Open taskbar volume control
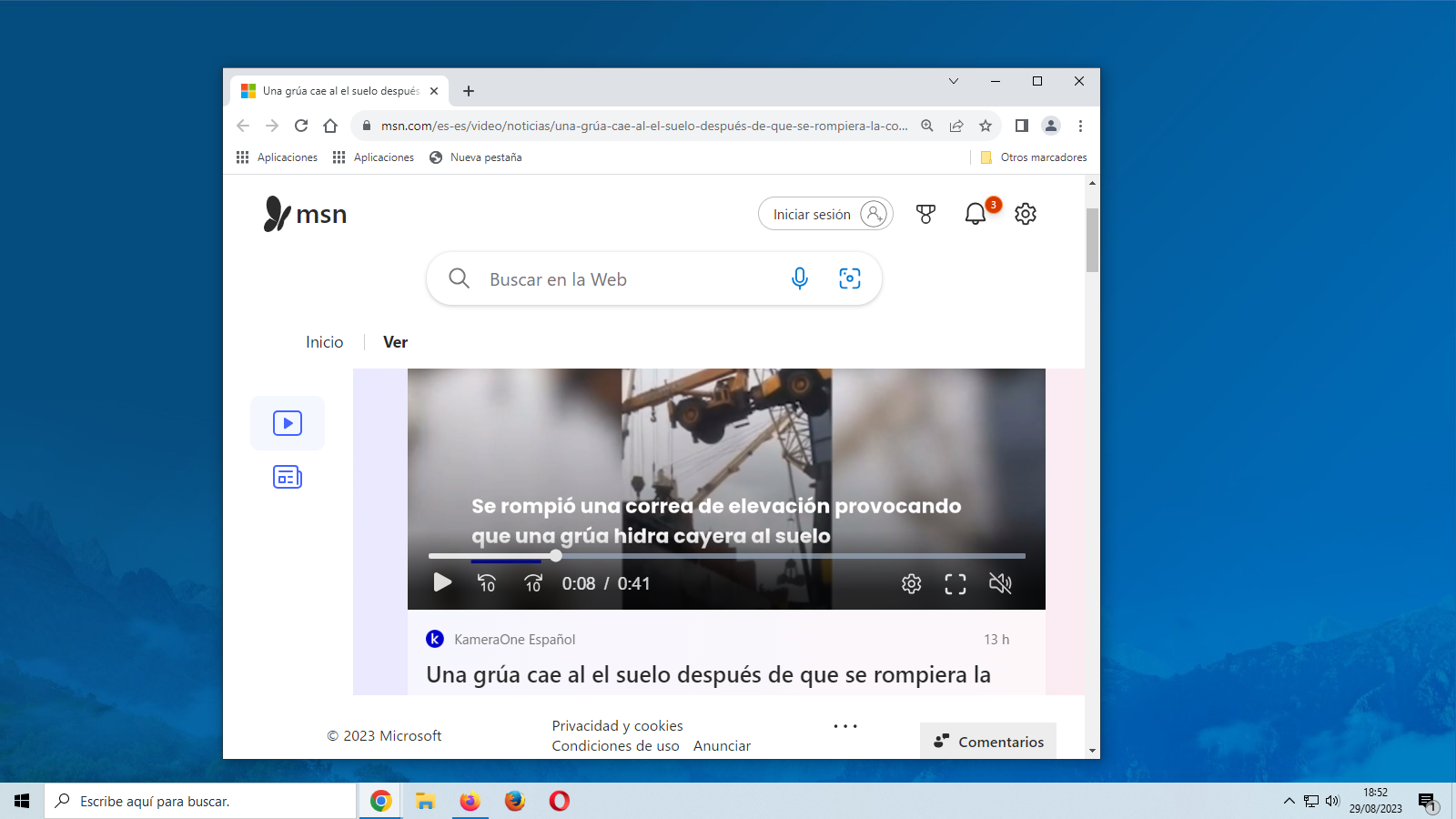This screenshot has height=819, width=1456. click(1332, 801)
